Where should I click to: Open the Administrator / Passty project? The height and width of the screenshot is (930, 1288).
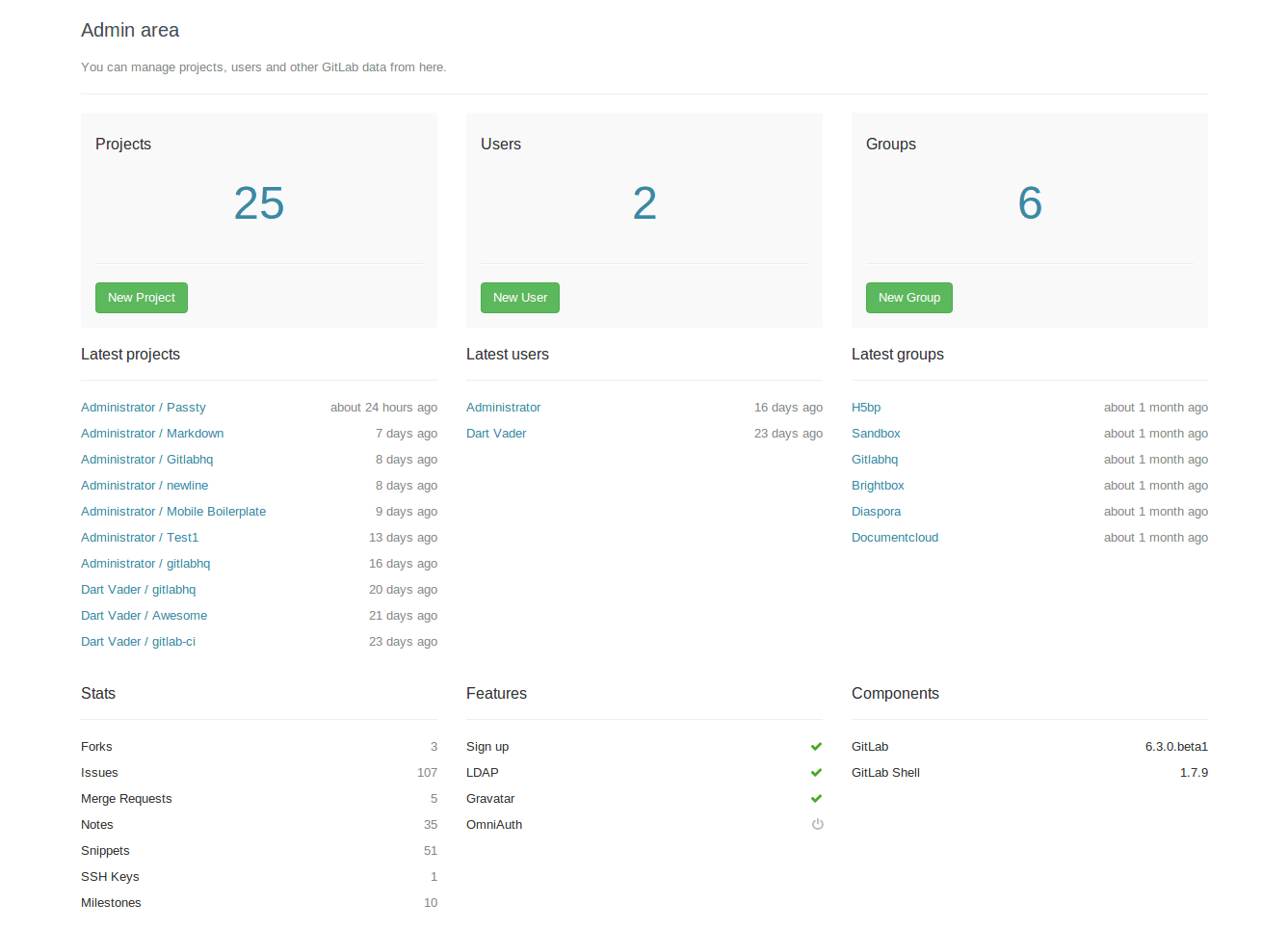[x=143, y=408]
